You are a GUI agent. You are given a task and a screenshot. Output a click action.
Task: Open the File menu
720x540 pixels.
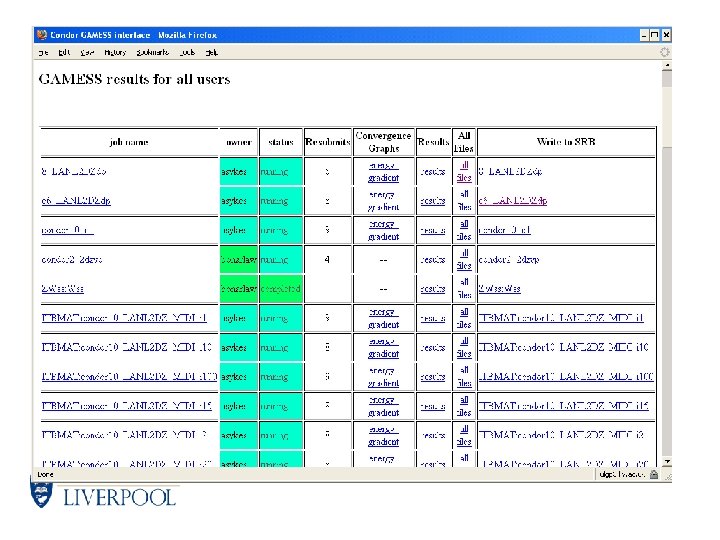43,52
